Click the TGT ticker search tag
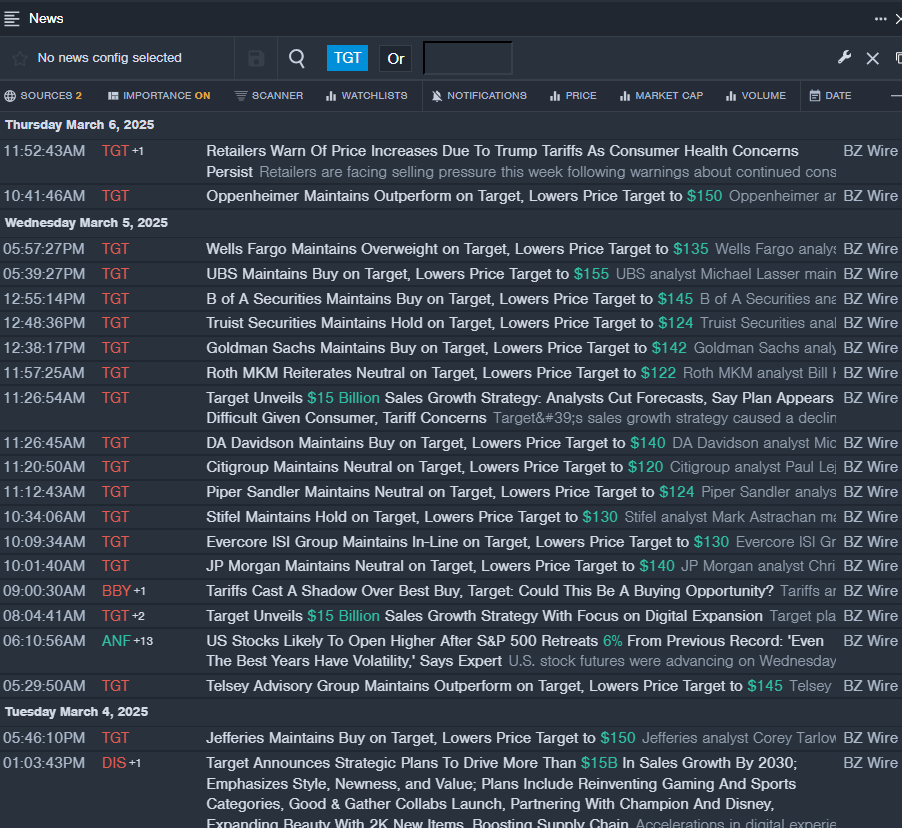Image resolution: width=902 pixels, height=828 pixels. click(347, 58)
